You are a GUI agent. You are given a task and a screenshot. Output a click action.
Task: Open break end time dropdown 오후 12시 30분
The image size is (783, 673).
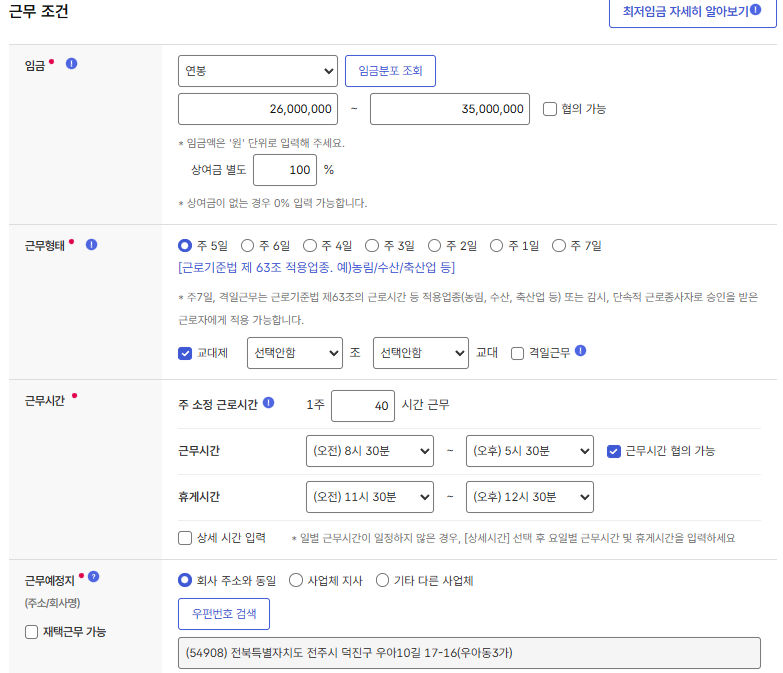pyautogui.click(x=529, y=496)
